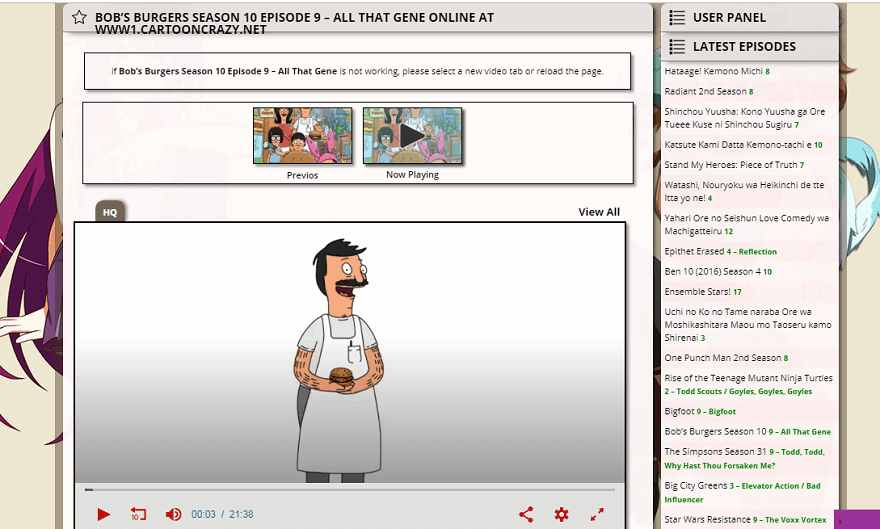Rewind video 10 seconds
Screen dimensions: 880x529
click(x=138, y=514)
